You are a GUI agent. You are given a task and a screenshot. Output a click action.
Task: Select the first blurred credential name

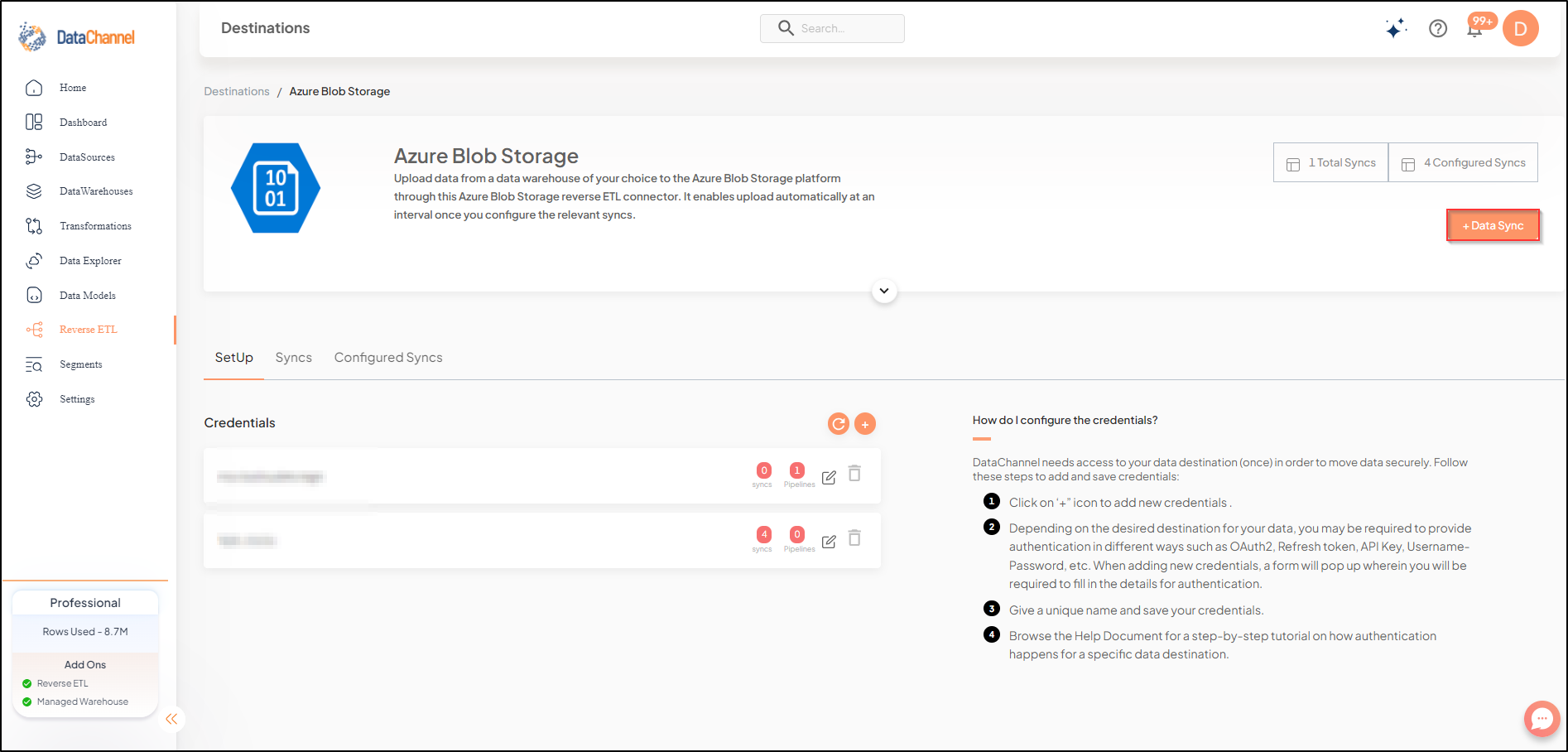point(272,477)
